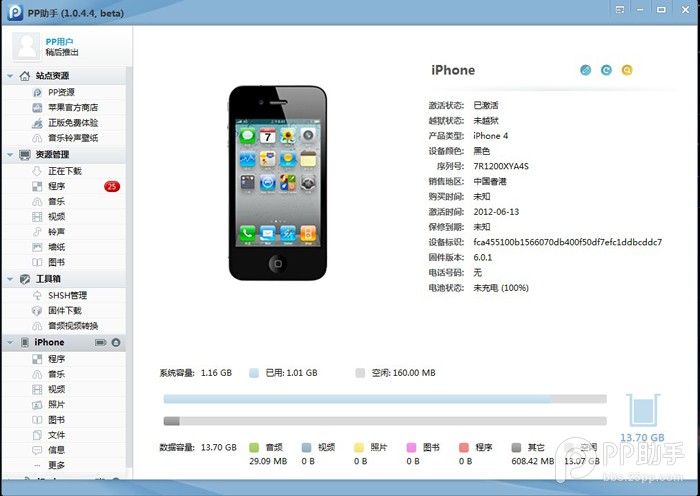Click the 608.42 MB other-data value
The height and width of the screenshot is (496, 700).
click(533, 461)
